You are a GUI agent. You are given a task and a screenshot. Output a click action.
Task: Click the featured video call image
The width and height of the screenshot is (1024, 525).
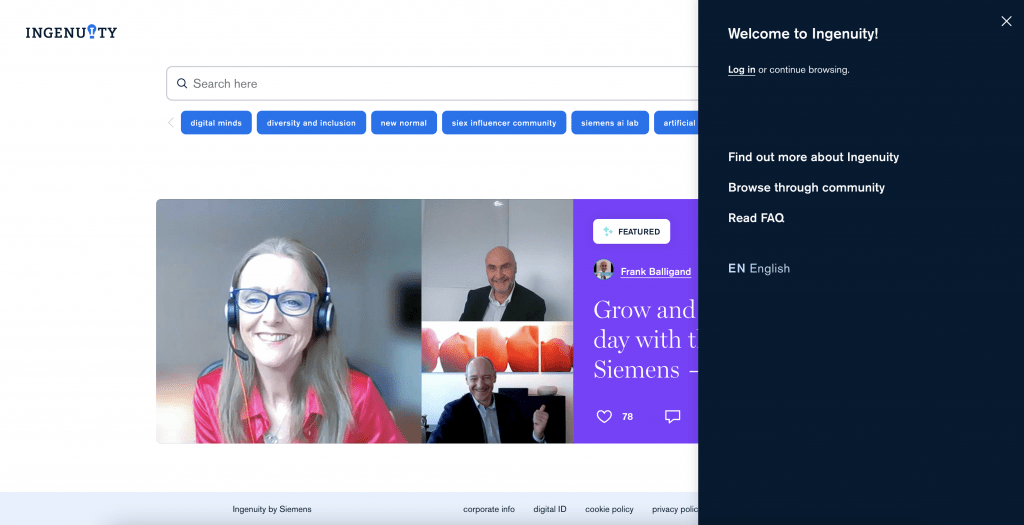pyautogui.click(x=364, y=321)
